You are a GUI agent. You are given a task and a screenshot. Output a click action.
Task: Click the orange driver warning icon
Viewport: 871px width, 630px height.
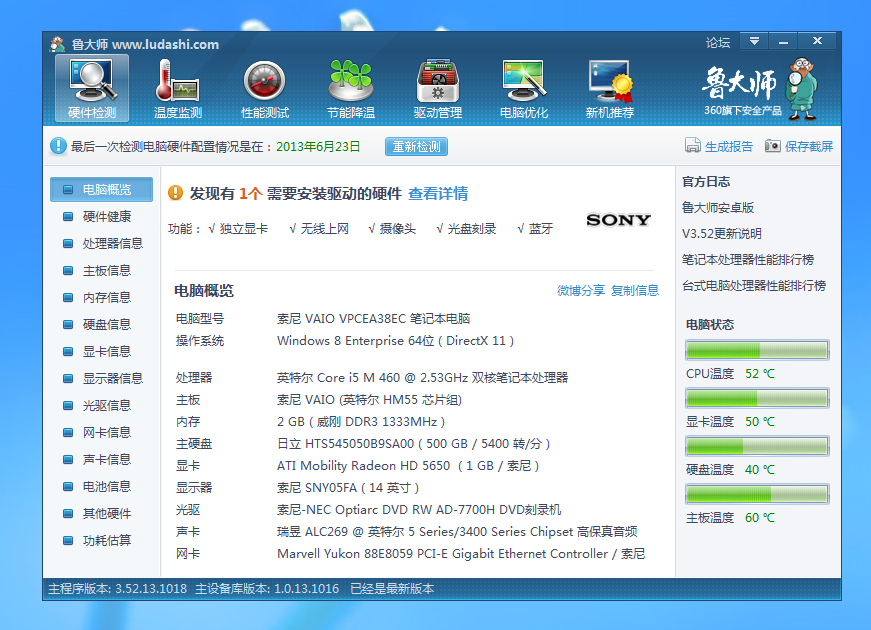point(175,193)
